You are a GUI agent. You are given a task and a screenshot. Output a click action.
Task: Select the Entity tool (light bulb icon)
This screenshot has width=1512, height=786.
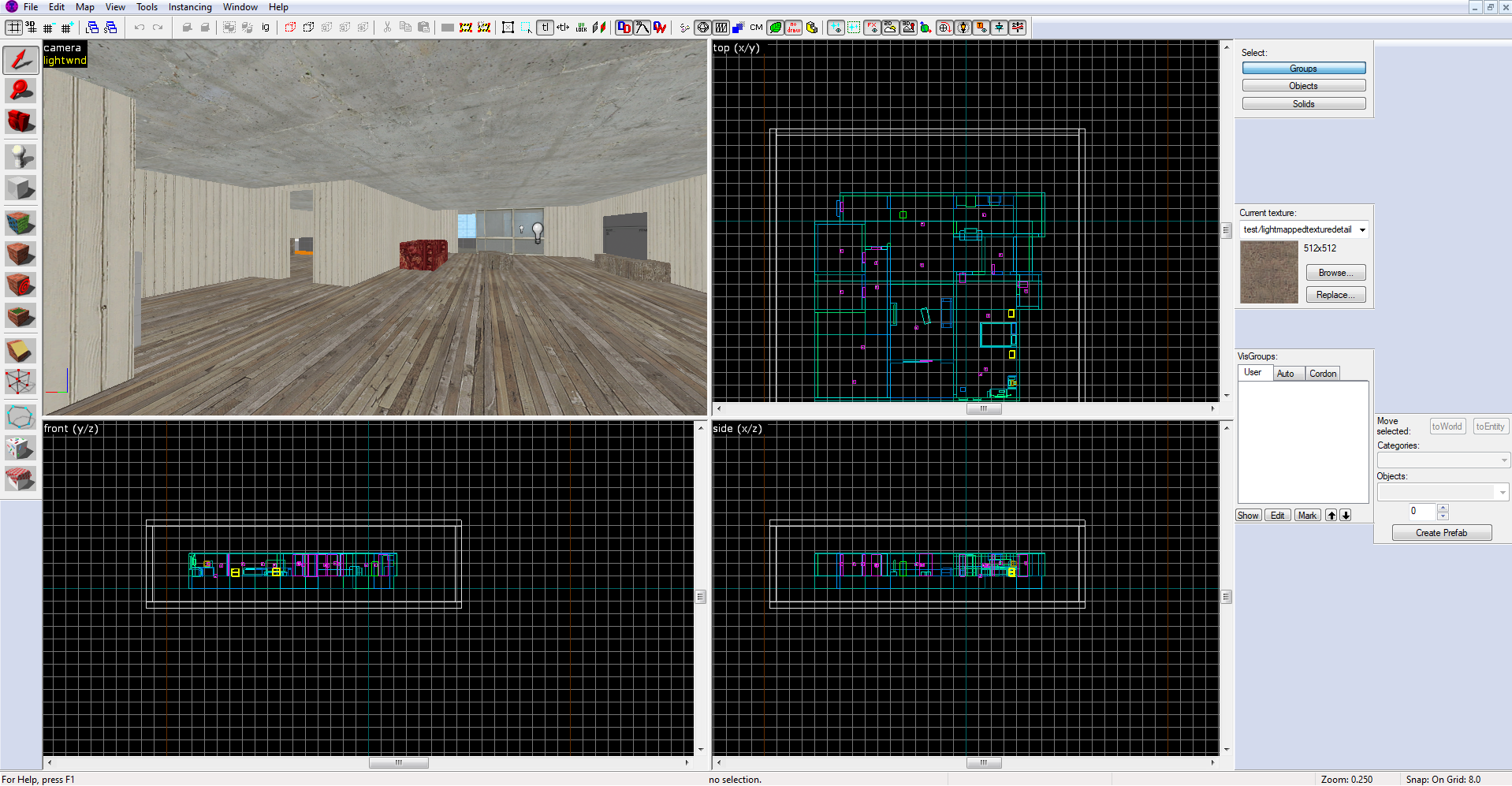point(20,156)
